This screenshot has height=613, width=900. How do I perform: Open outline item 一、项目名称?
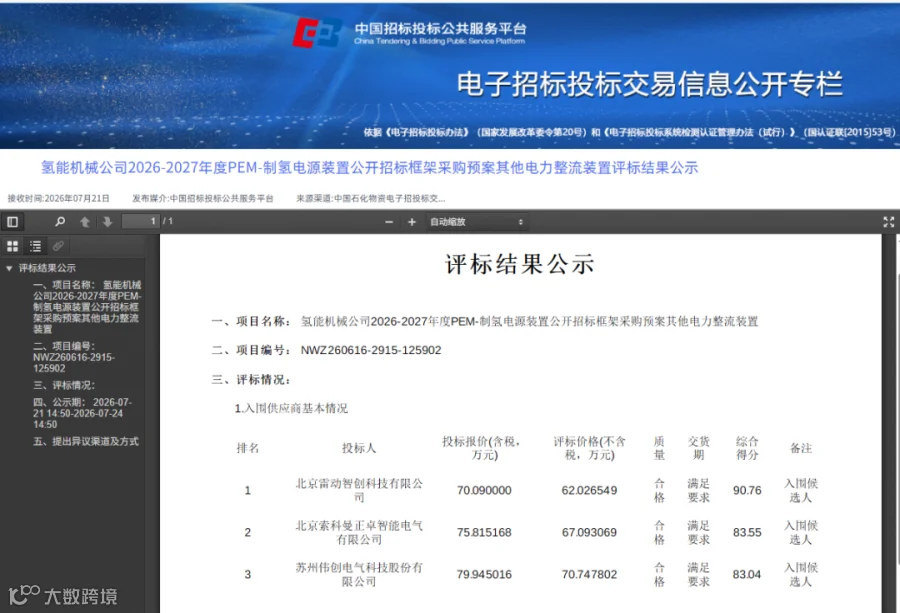(87, 306)
